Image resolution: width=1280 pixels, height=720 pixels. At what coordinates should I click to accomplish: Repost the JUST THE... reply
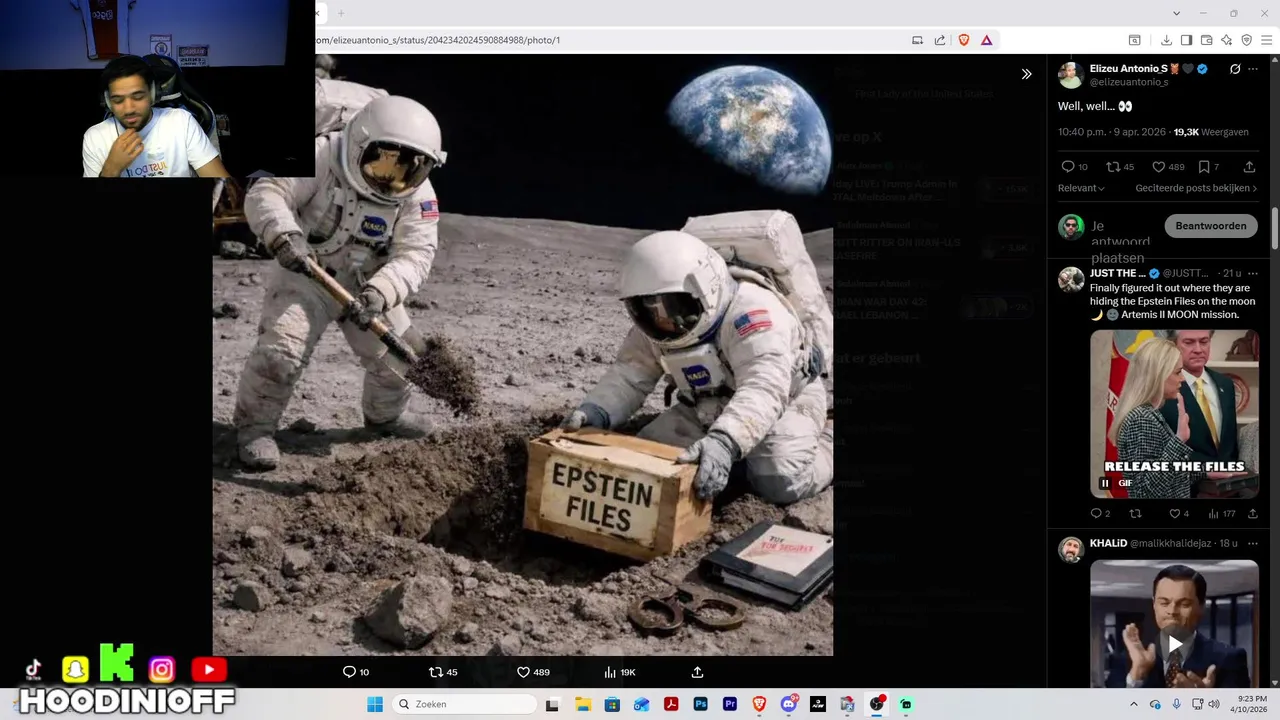pyautogui.click(x=1135, y=514)
